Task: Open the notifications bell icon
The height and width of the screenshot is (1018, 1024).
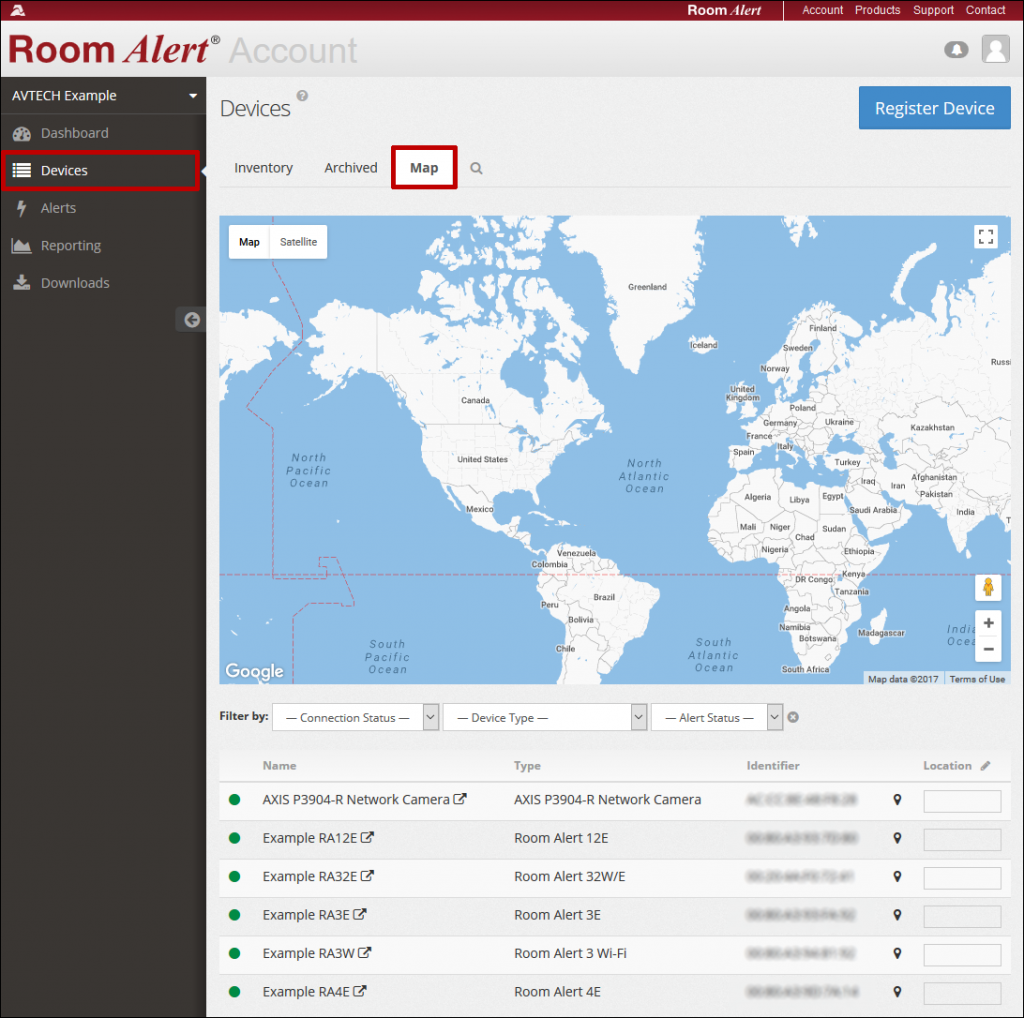Action: (x=956, y=49)
